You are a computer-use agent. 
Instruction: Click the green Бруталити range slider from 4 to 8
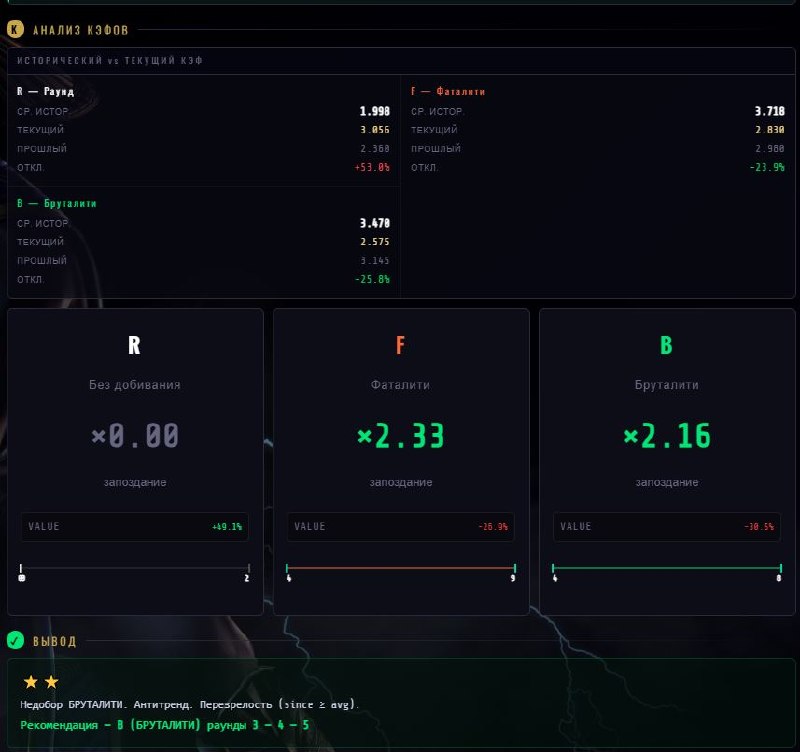[x=666, y=568]
